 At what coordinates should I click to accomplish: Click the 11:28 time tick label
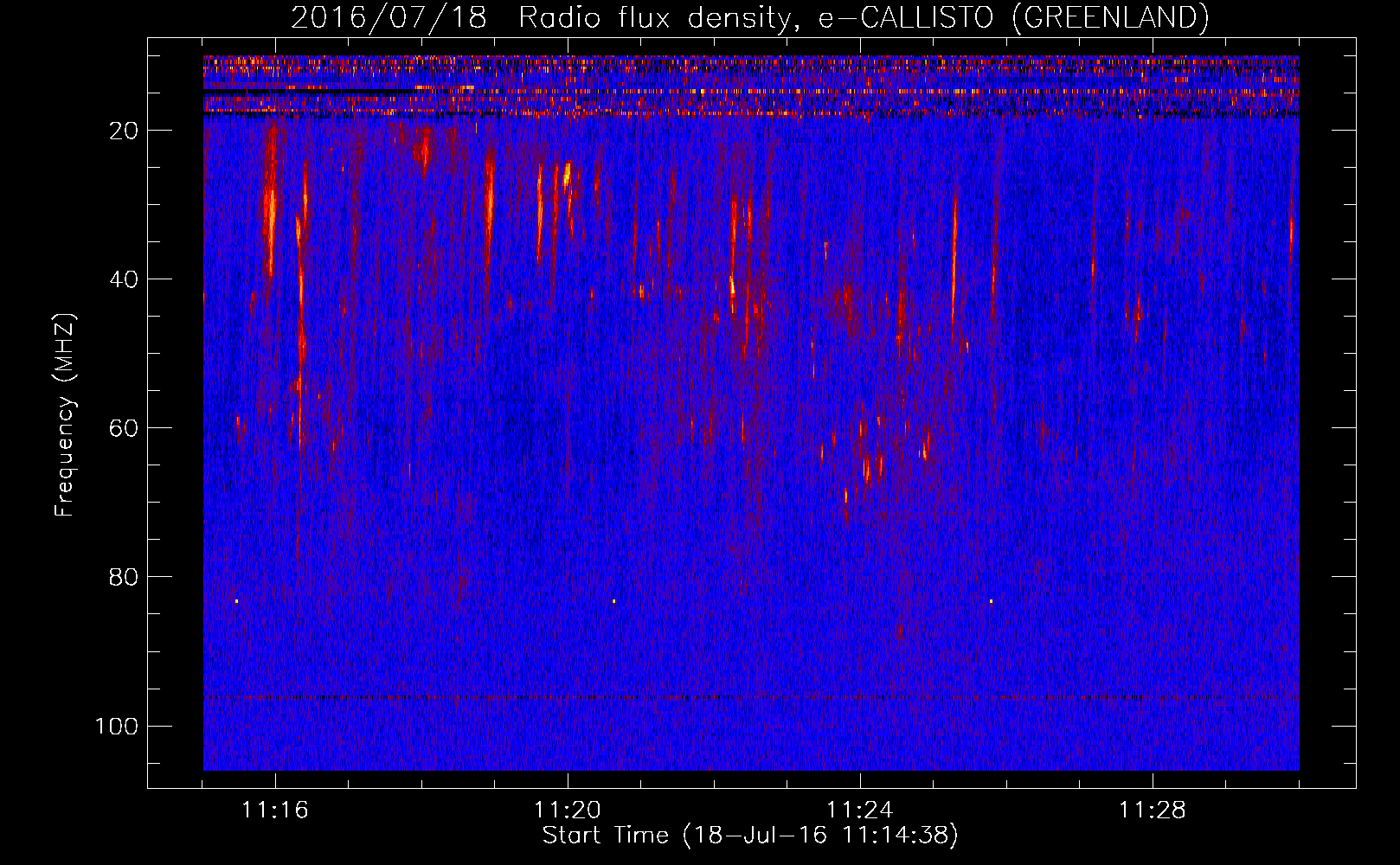tap(1152, 811)
